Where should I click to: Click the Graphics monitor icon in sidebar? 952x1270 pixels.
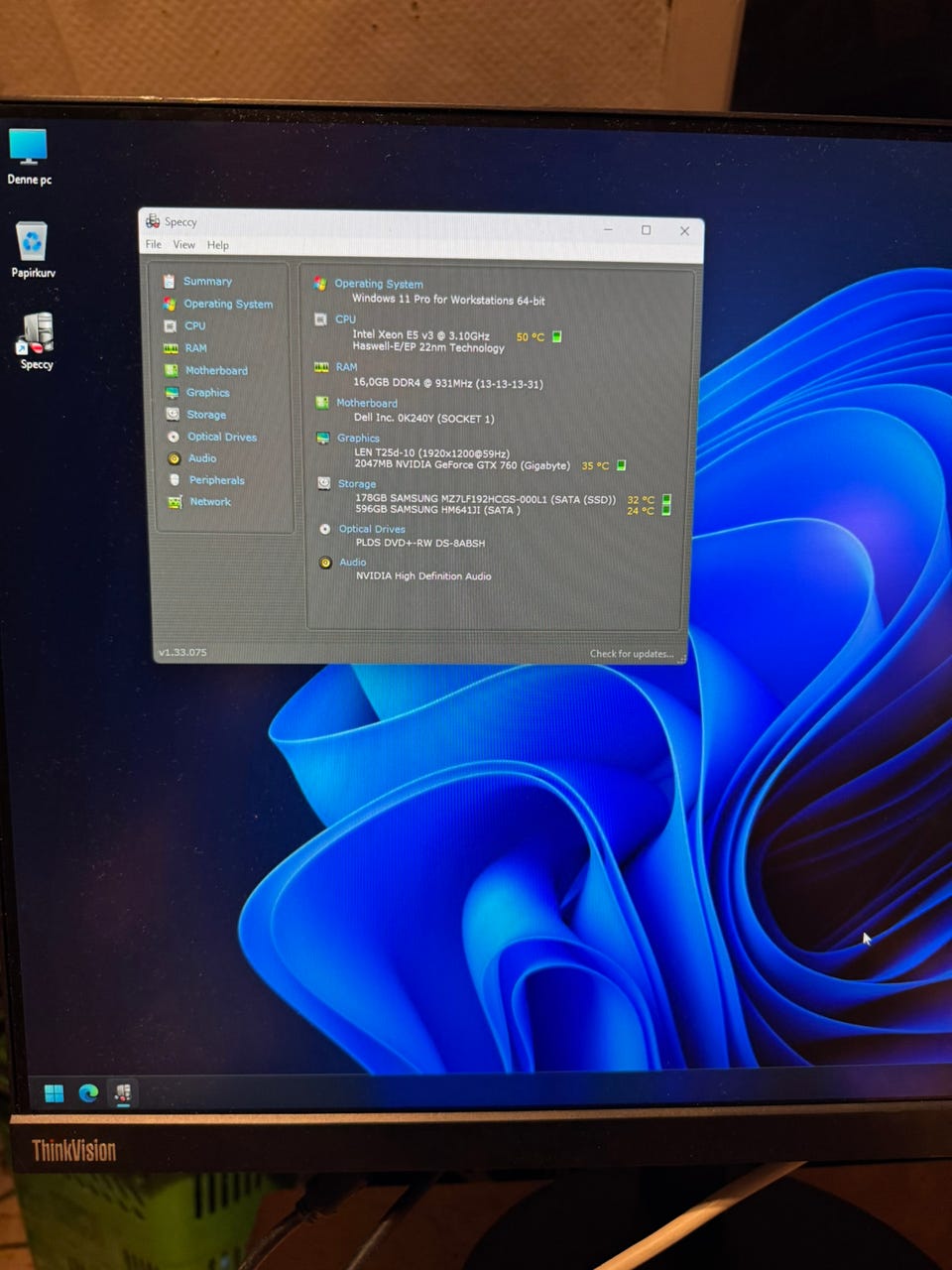[x=172, y=392]
